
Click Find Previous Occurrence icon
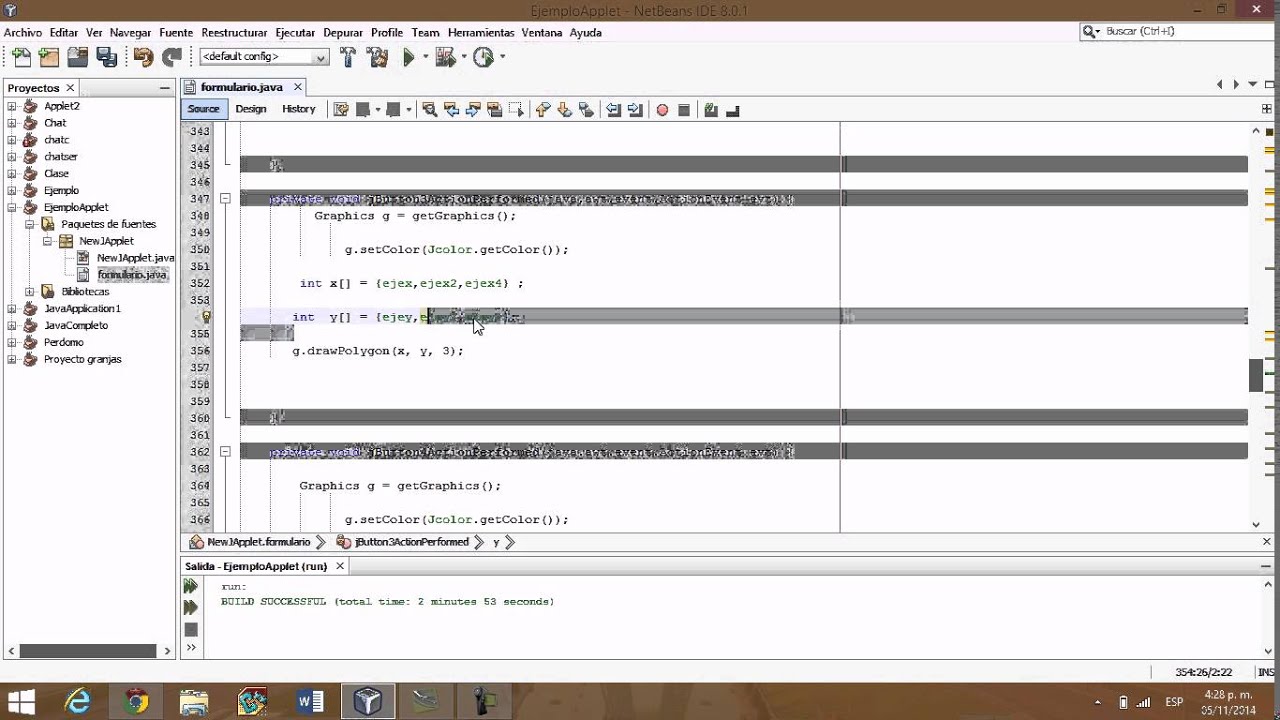tap(451, 109)
